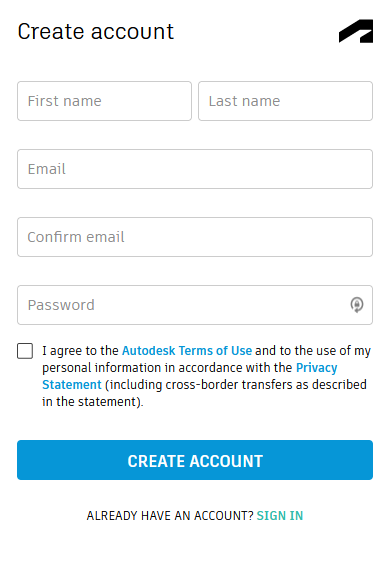Screen dimensions: 391x562
Task: Click the word Privacy ending the second line
Action: click(x=317, y=368)
